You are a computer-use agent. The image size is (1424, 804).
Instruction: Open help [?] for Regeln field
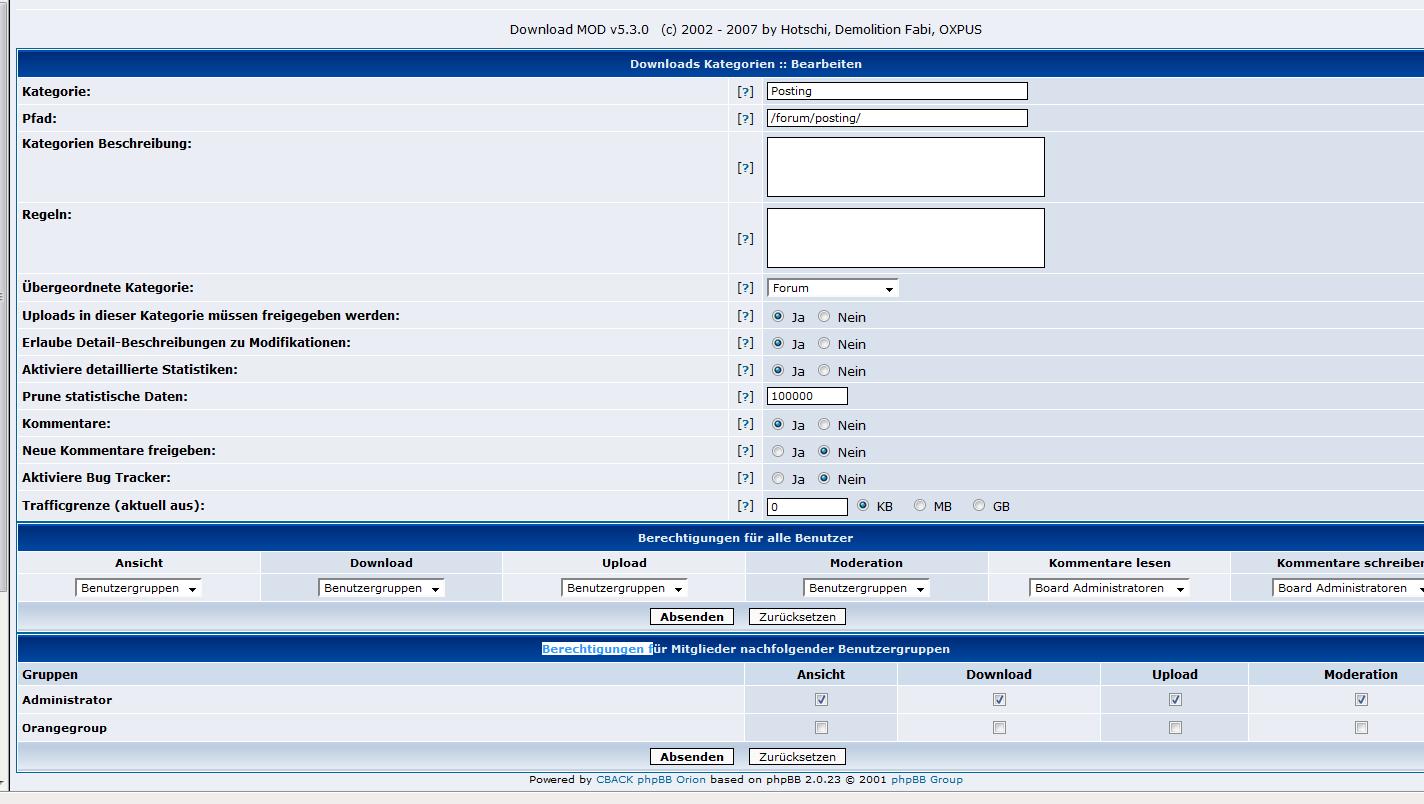click(745, 239)
